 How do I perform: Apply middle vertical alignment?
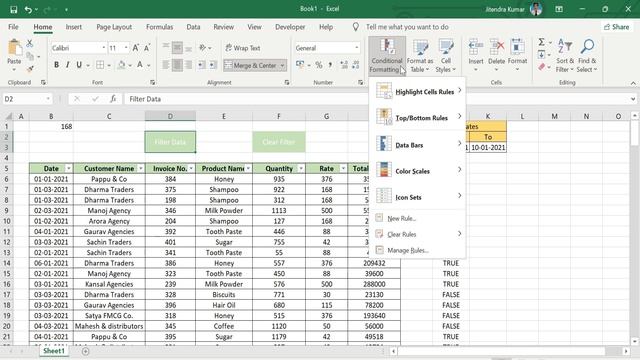click(x=177, y=48)
